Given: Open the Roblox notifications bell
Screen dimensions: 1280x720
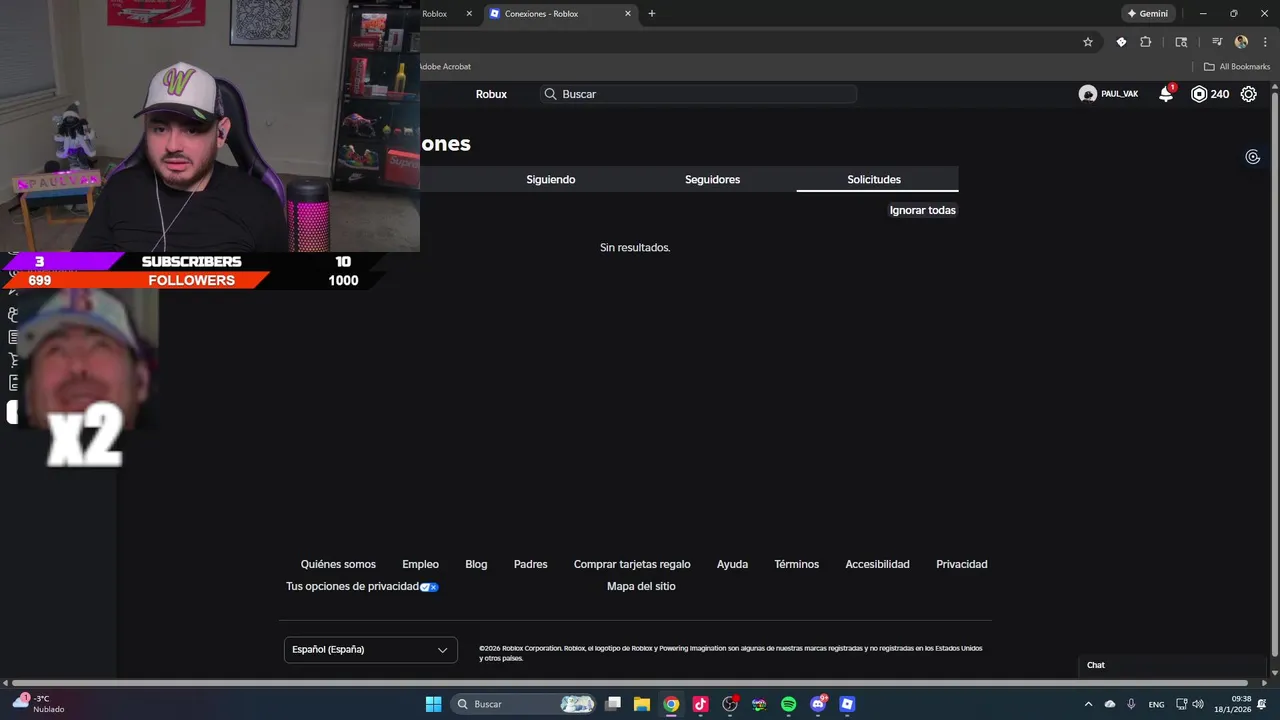Looking at the screenshot, I should (x=1166, y=94).
